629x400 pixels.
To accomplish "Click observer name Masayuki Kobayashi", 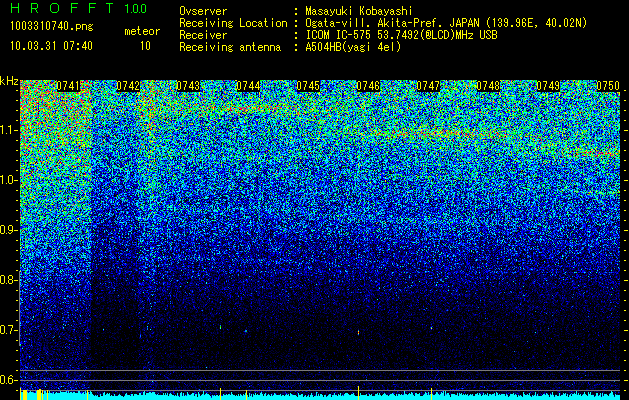I will point(359,11).
